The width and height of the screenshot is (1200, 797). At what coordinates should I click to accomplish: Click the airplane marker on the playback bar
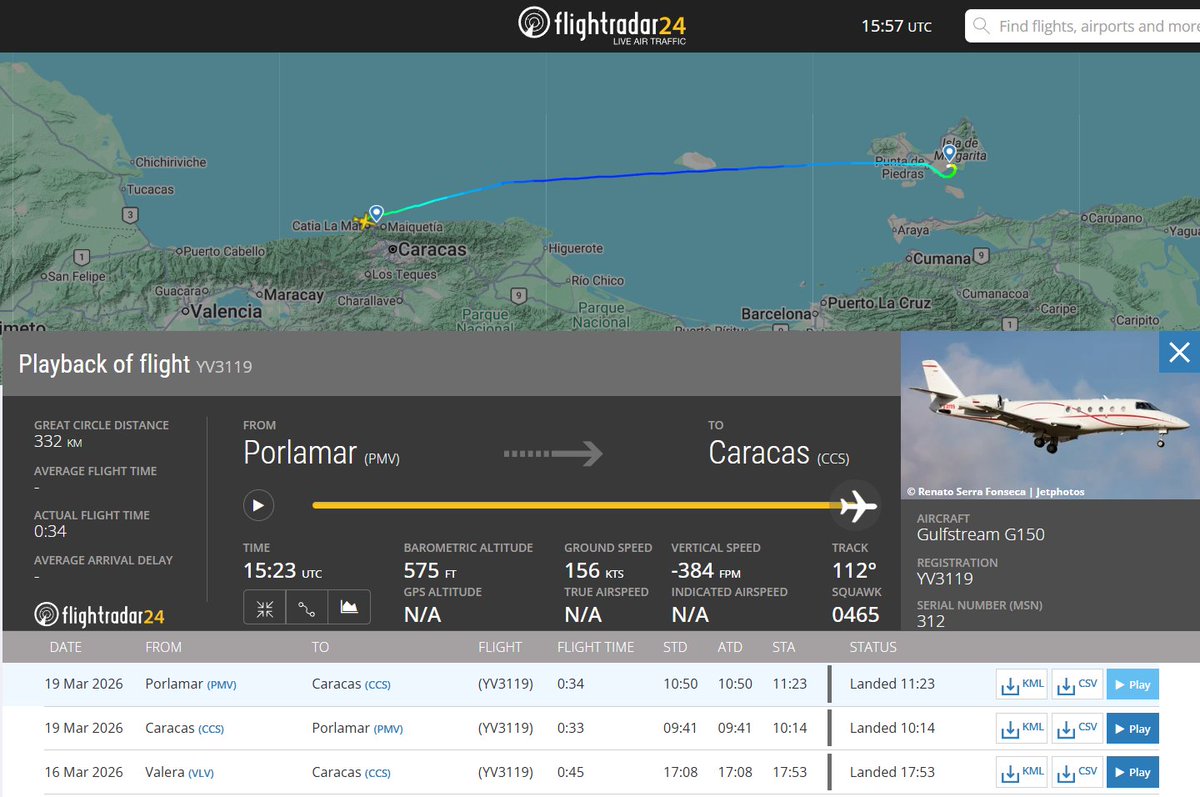pyautogui.click(x=856, y=506)
